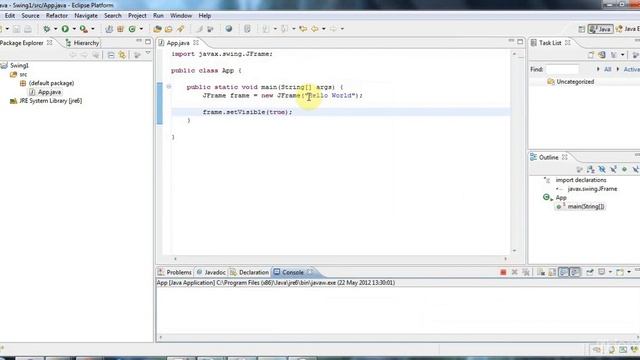This screenshot has height=360, width=640.
Task: Select javax.swing.JFrame in Outline
Action: click(592, 189)
